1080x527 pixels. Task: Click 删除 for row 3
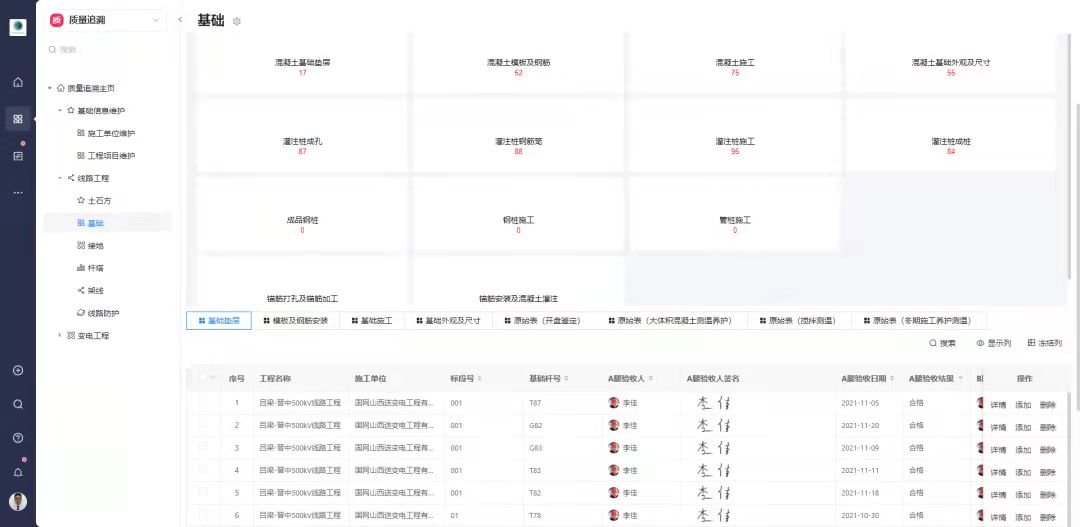point(1048,450)
